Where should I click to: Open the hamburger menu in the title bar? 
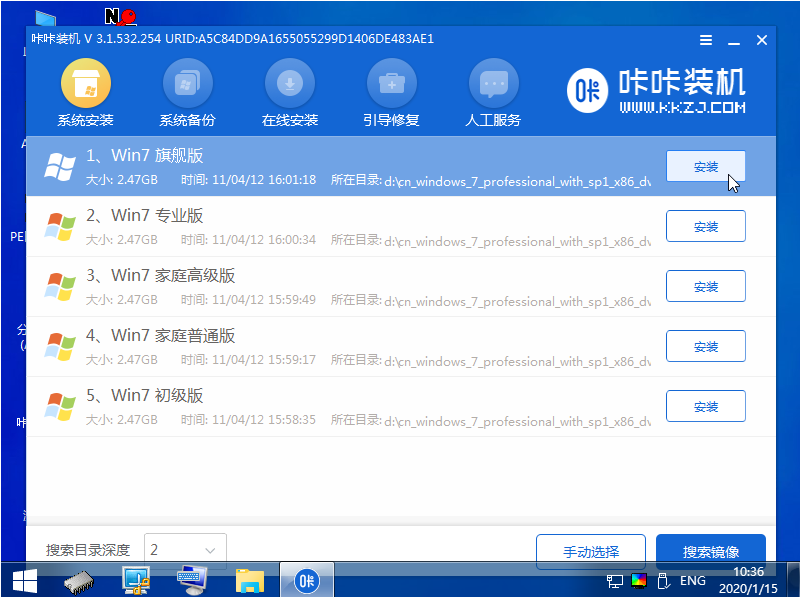tap(706, 40)
